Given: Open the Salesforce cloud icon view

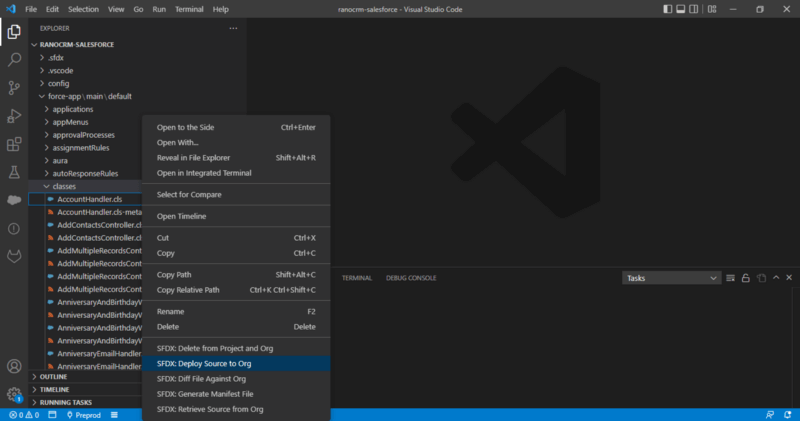Looking at the screenshot, I should click(14, 200).
